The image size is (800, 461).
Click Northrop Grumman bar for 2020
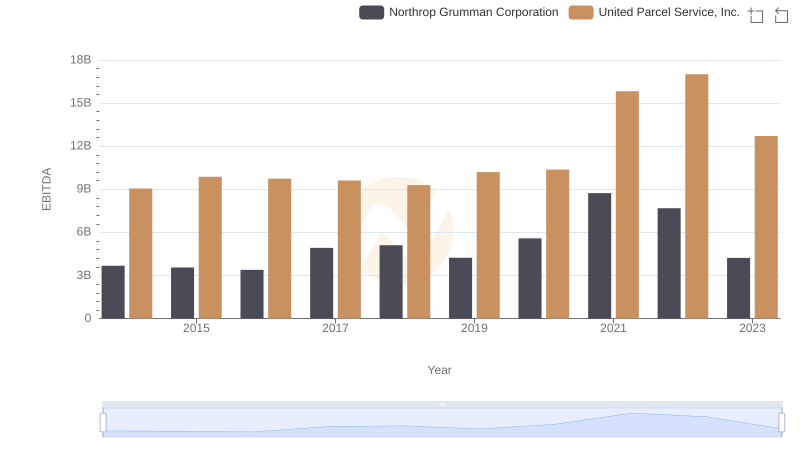(x=530, y=278)
